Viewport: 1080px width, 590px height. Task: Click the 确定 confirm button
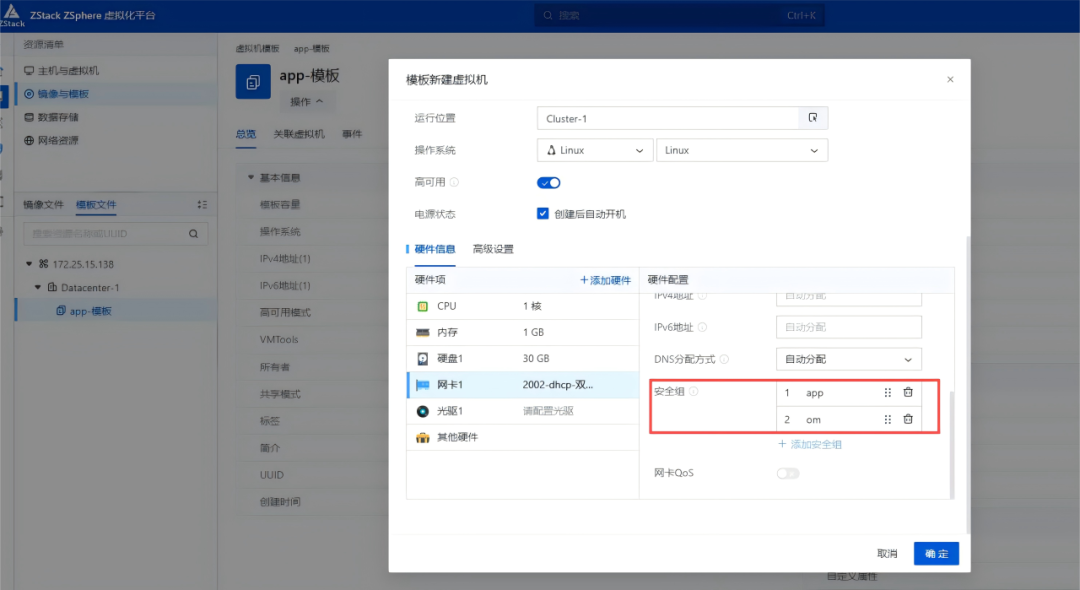click(935, 553)
